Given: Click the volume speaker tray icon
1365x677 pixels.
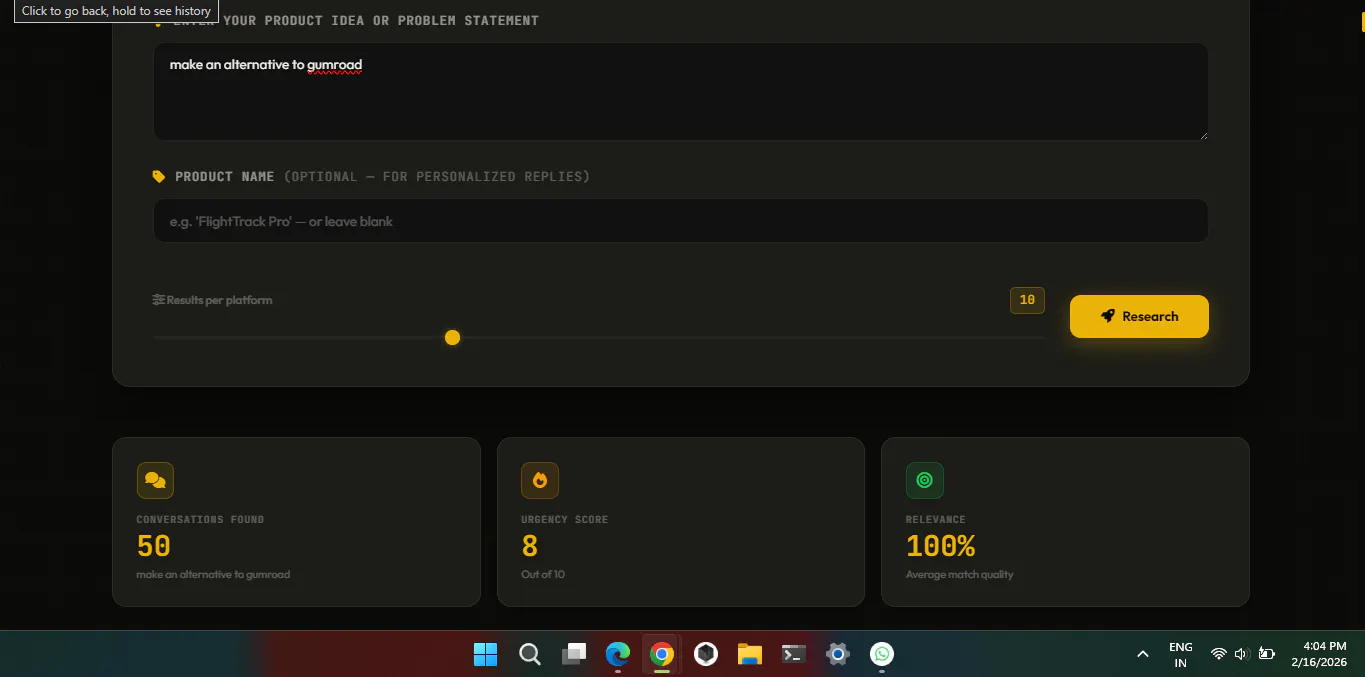Looking at the screenshot, I should pyautogui.click(x=1242, y=654).
